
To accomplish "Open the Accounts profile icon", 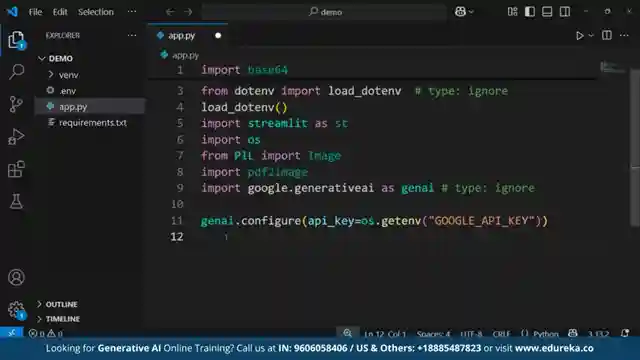I will [16, 278].
